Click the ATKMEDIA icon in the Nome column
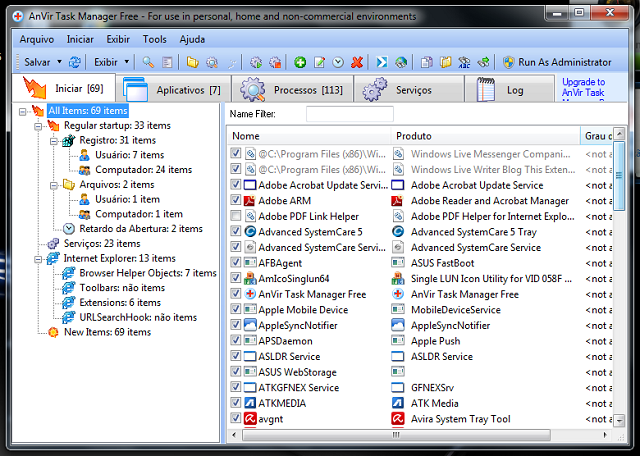The image size is (640, 456). click(250, 403)
